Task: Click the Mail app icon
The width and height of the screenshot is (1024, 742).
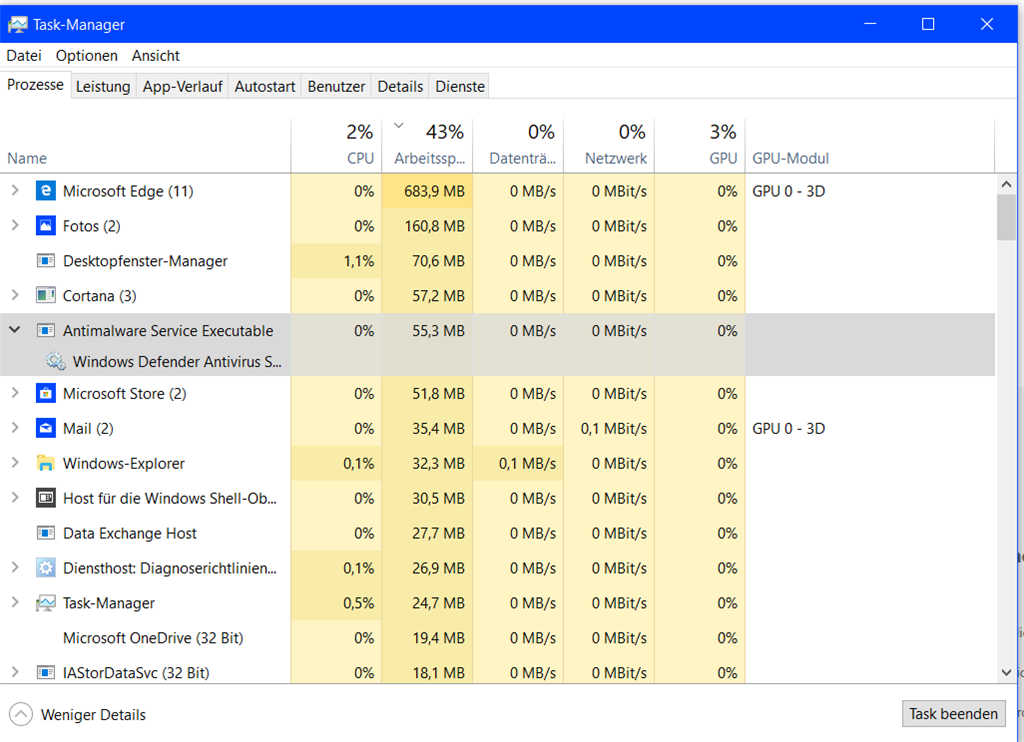Action: coord(45,428)
